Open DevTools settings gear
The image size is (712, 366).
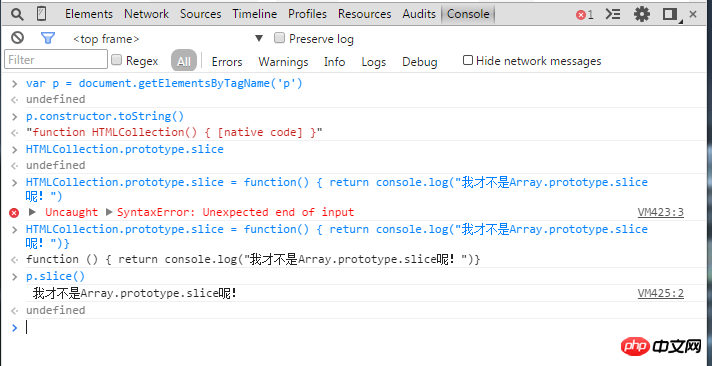tap(642, 14)
